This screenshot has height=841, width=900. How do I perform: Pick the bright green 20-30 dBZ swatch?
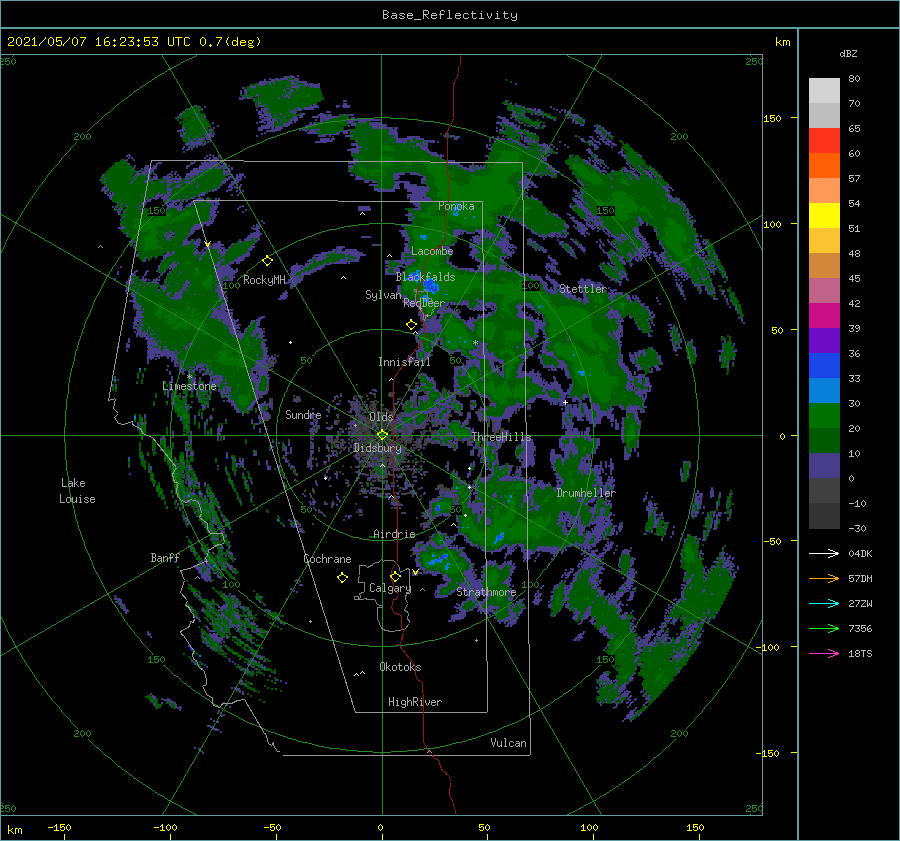[x=824, y=415]
